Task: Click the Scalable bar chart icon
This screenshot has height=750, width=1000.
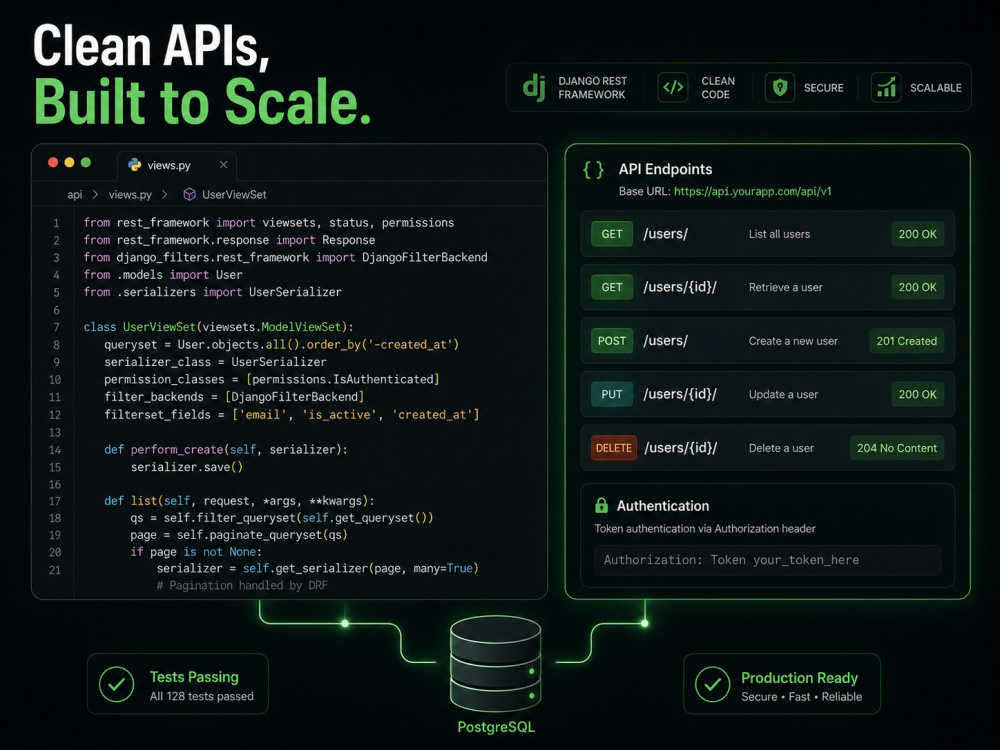Action: pyautogui.click(x=886, y=87)
